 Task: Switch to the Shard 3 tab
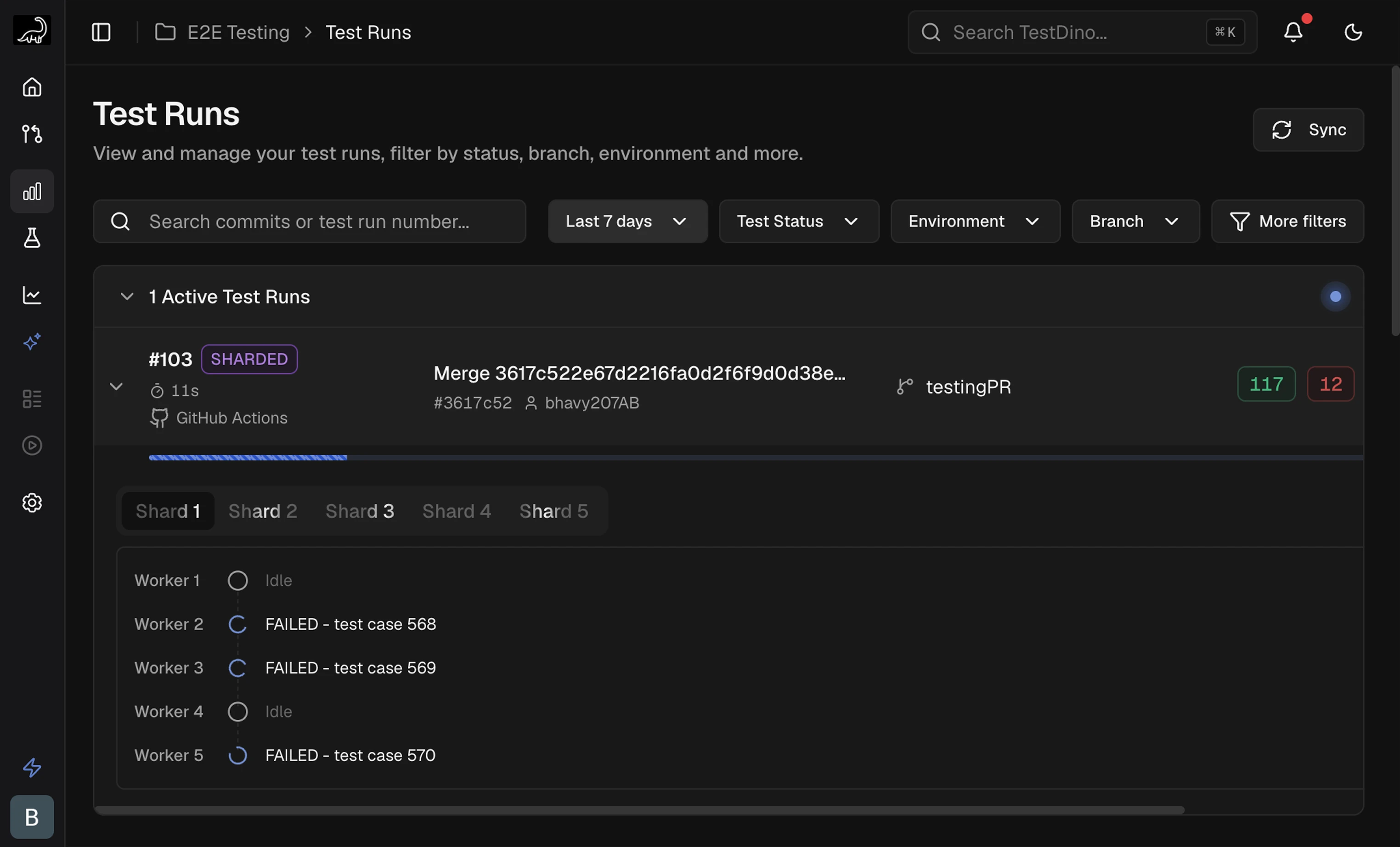click(x=360, y=511)
